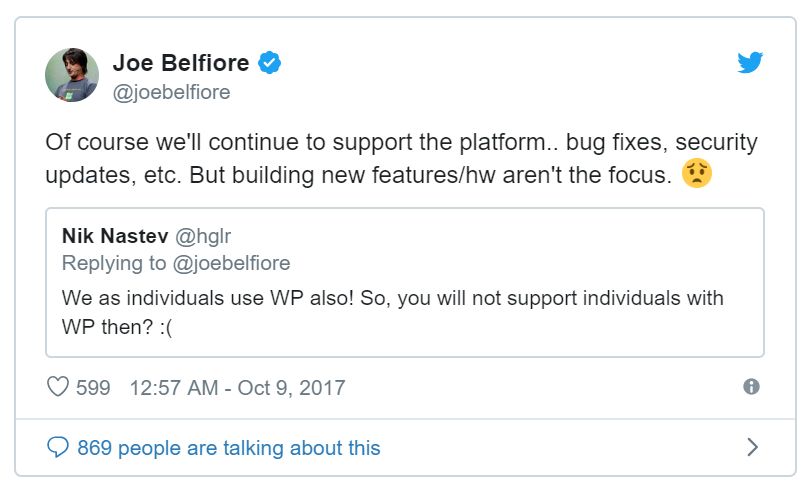
Task: Click the Twitter bird logo
Action: 750,63
